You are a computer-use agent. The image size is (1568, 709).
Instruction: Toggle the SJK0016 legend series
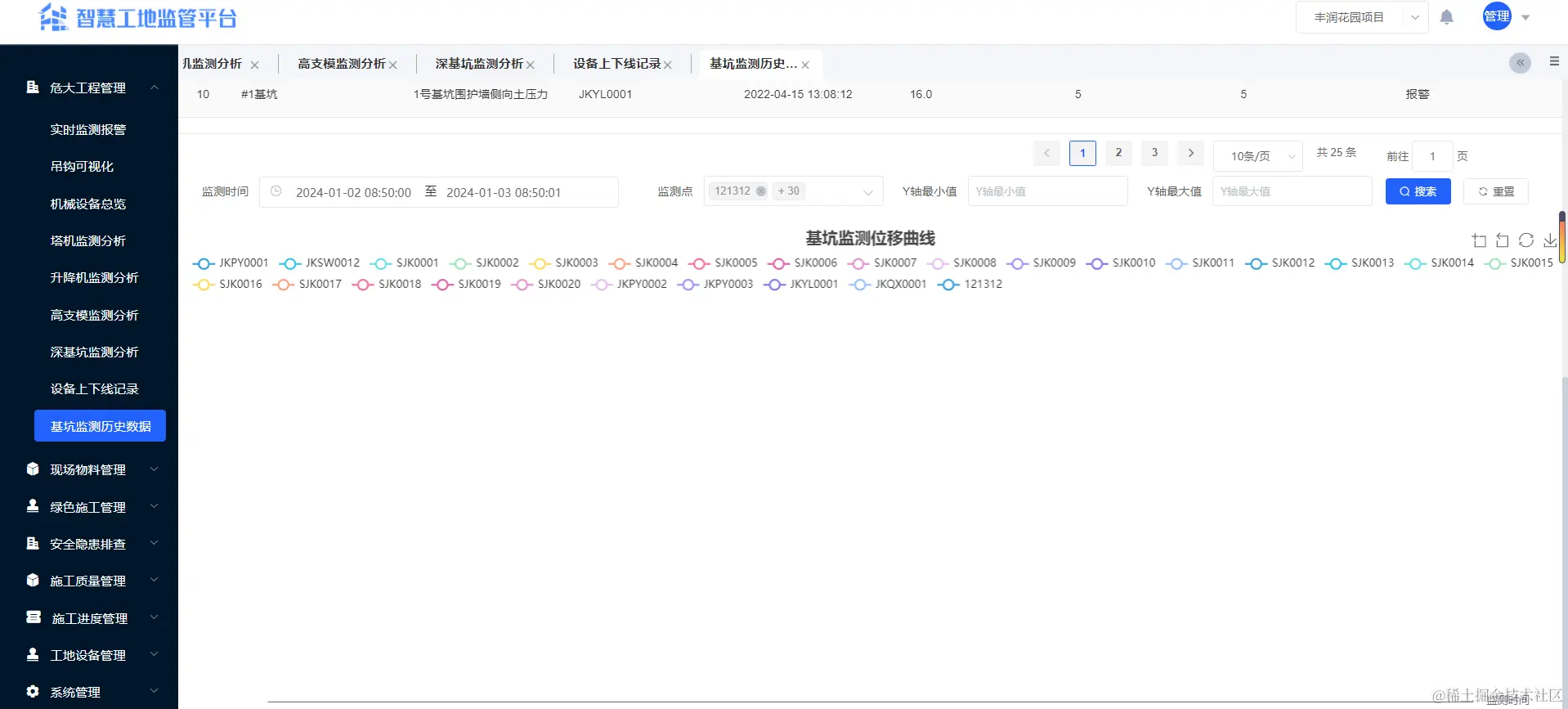tap(227, 285)
